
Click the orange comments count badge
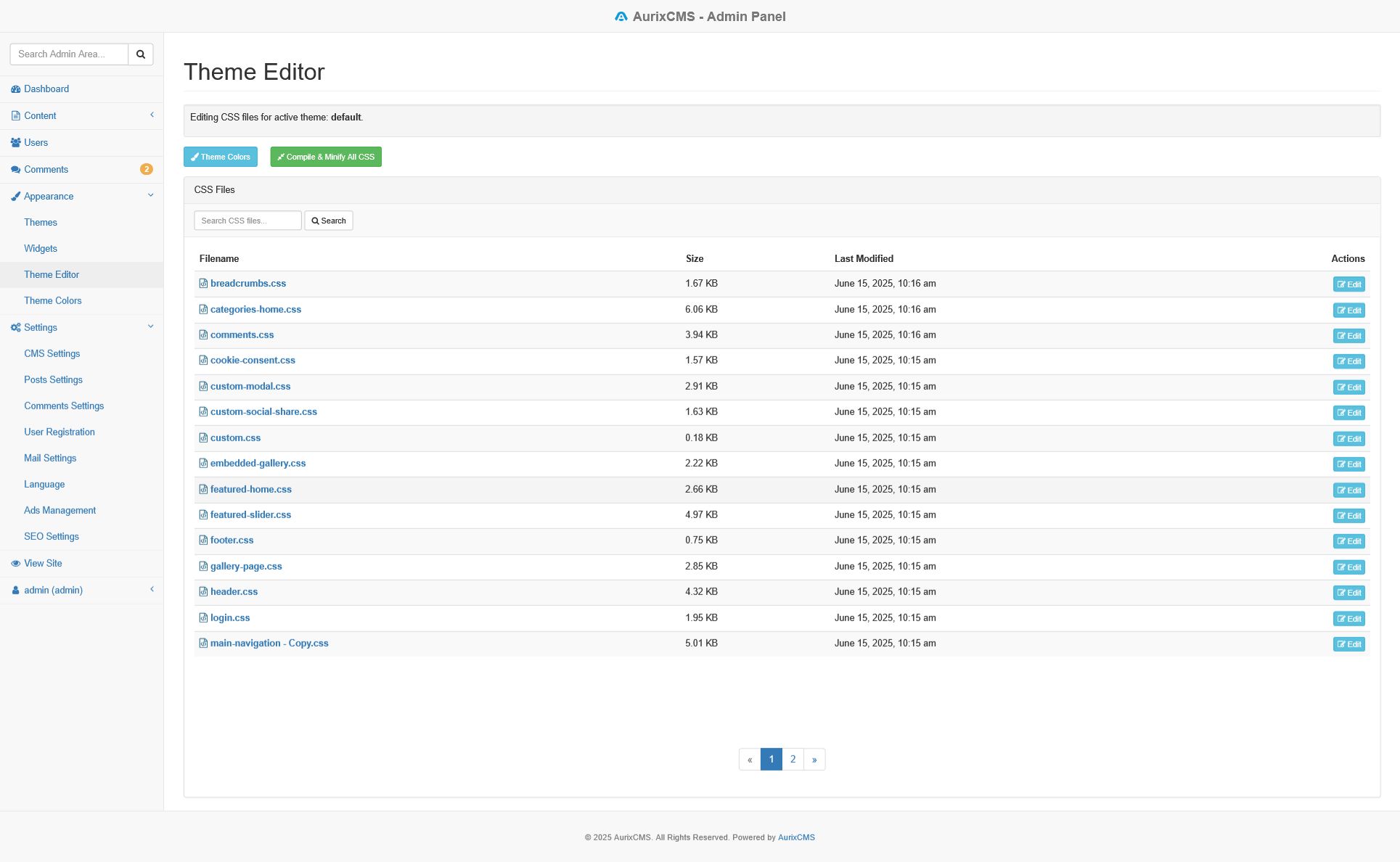pyautogui.click(x=146, y=170)
